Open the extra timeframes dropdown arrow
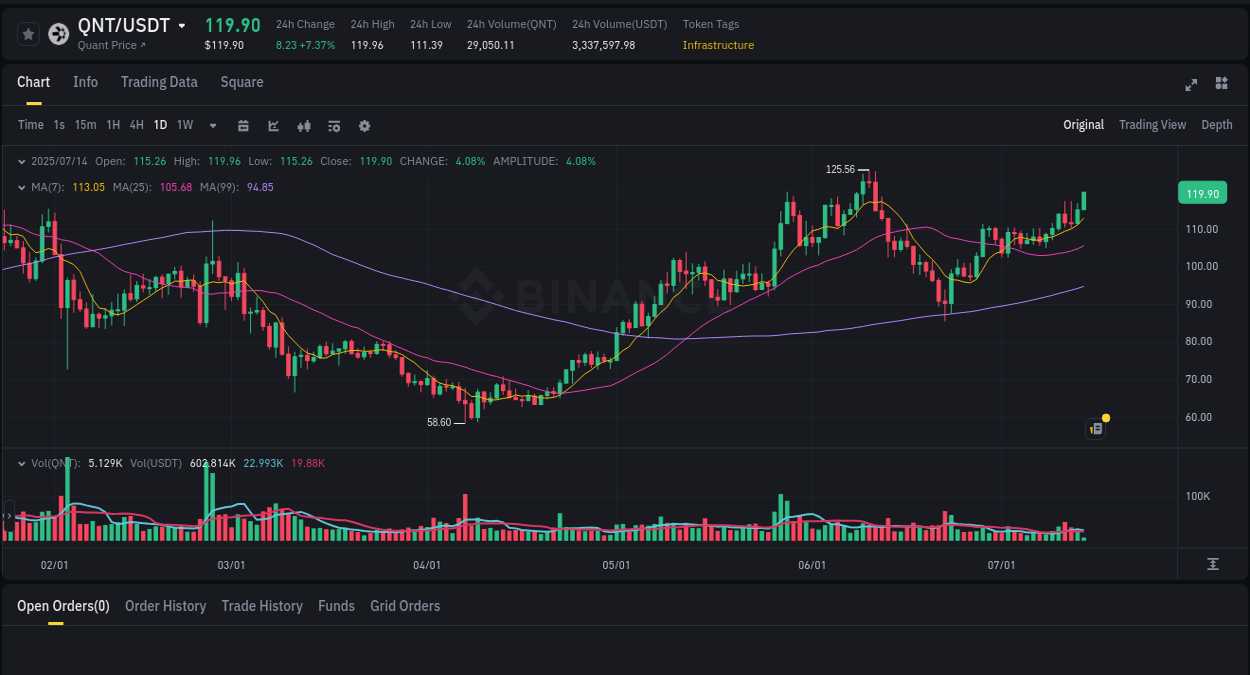Viewport: 1250px width, 675px height. click(211, 125)
